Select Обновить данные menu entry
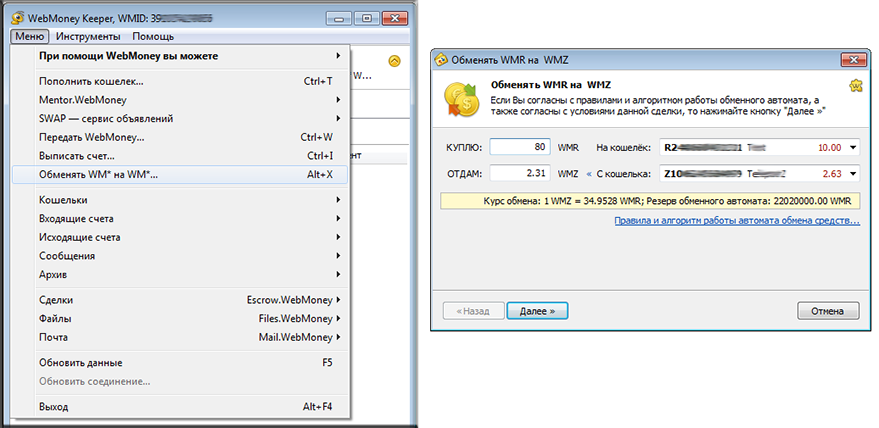879x428 pixels. click(x=179, y=363)
